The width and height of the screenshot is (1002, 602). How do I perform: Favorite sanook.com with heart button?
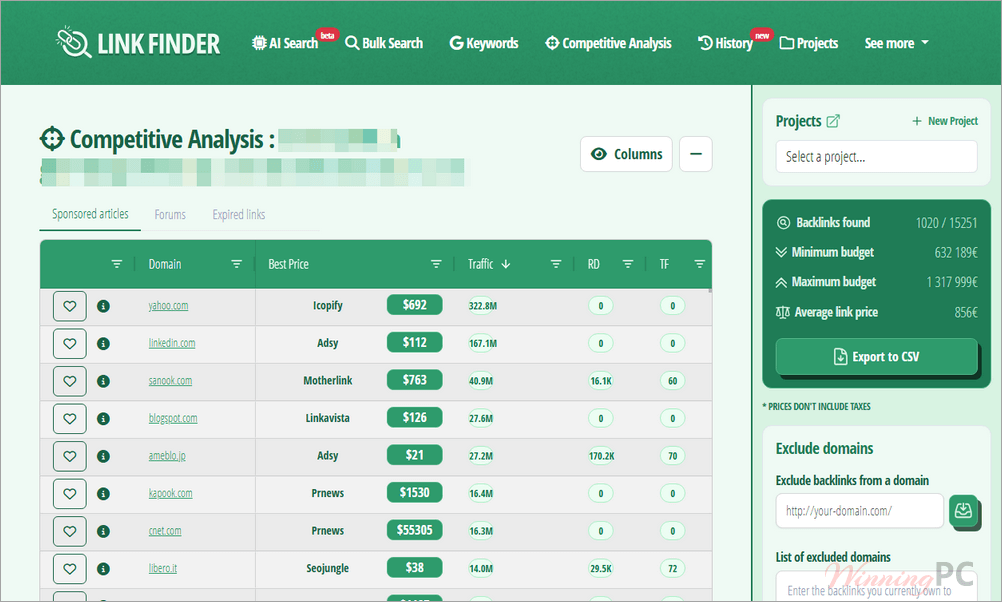[x=70, y=382]
